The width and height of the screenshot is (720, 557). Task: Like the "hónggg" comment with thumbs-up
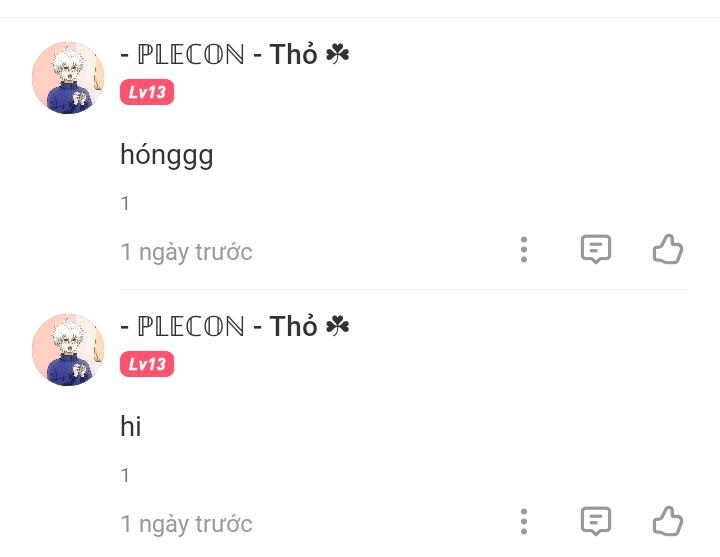click(x=668, y=249)
